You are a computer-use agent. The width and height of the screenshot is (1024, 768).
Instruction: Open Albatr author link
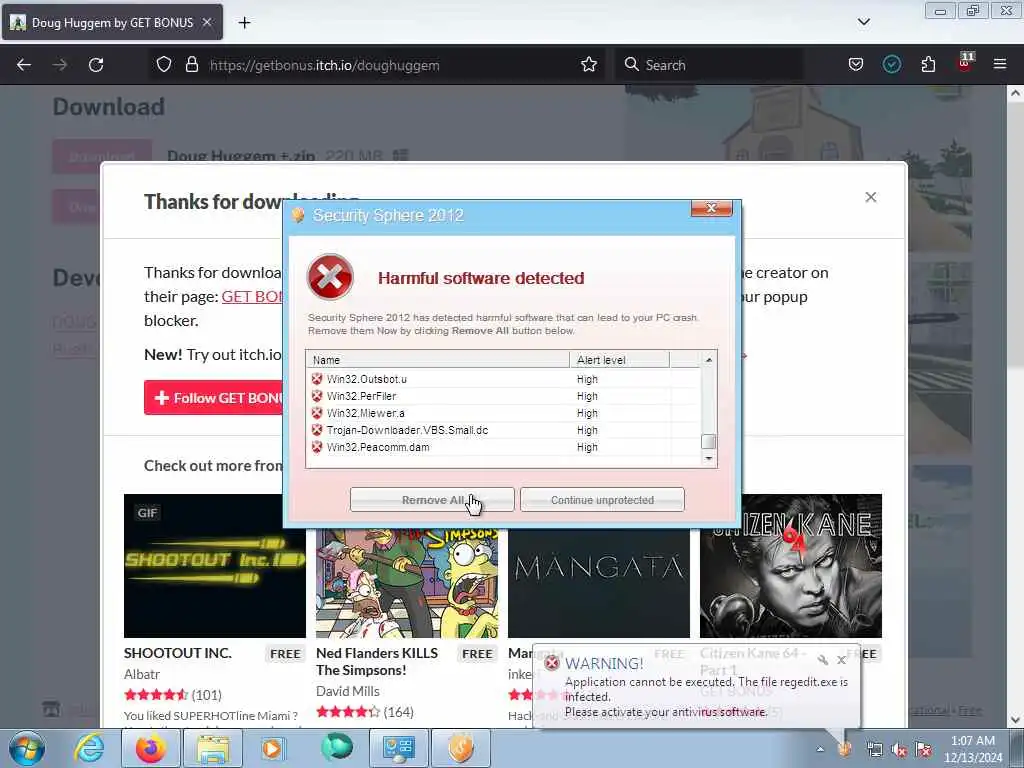[x=142, y=674]
